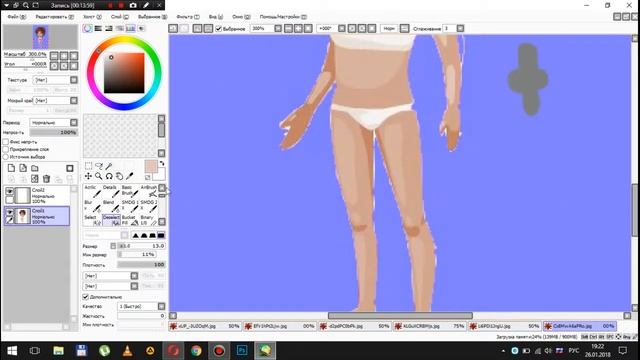This screenshot has height=360, width=640.
Task: Swap foreground and background colors
Action: coord(162,163)
